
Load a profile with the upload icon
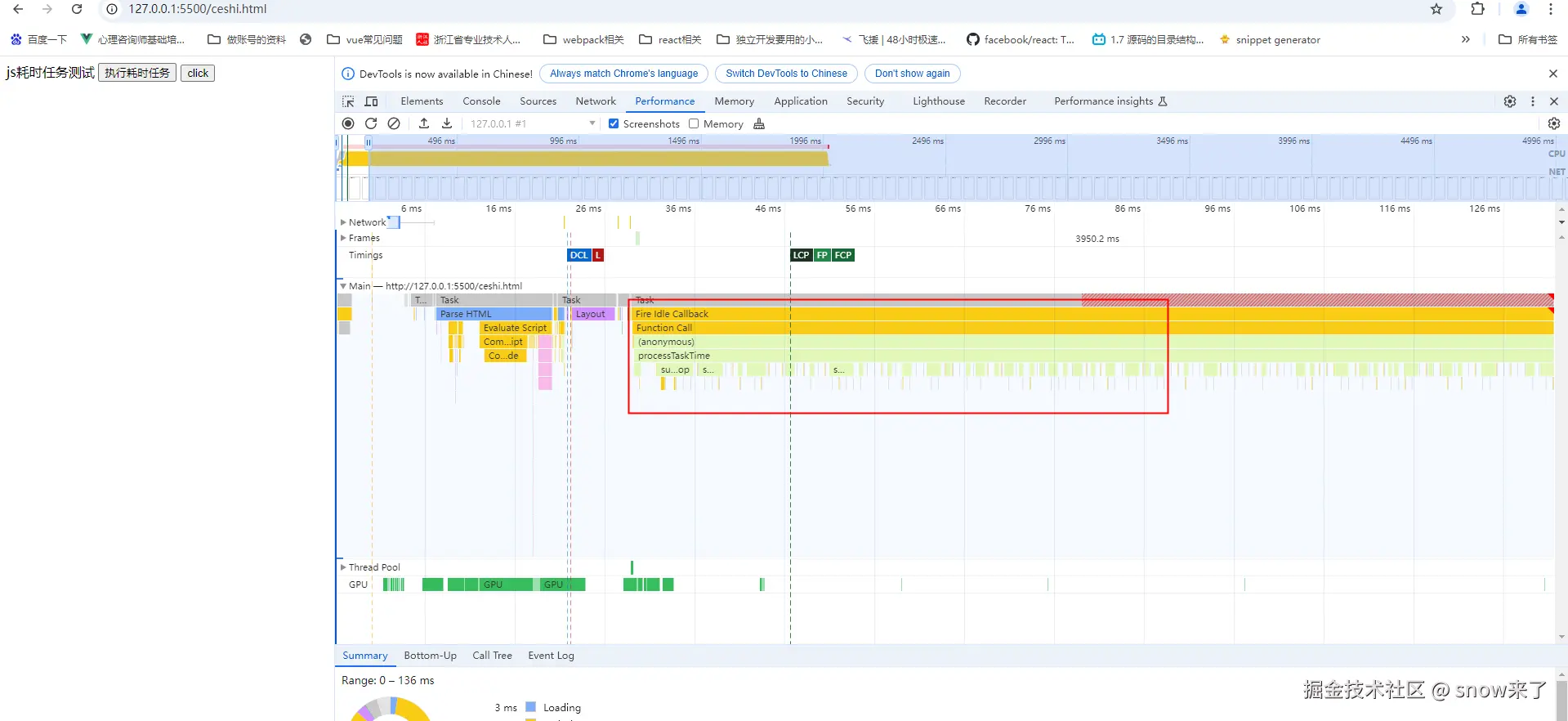[424, 123]
